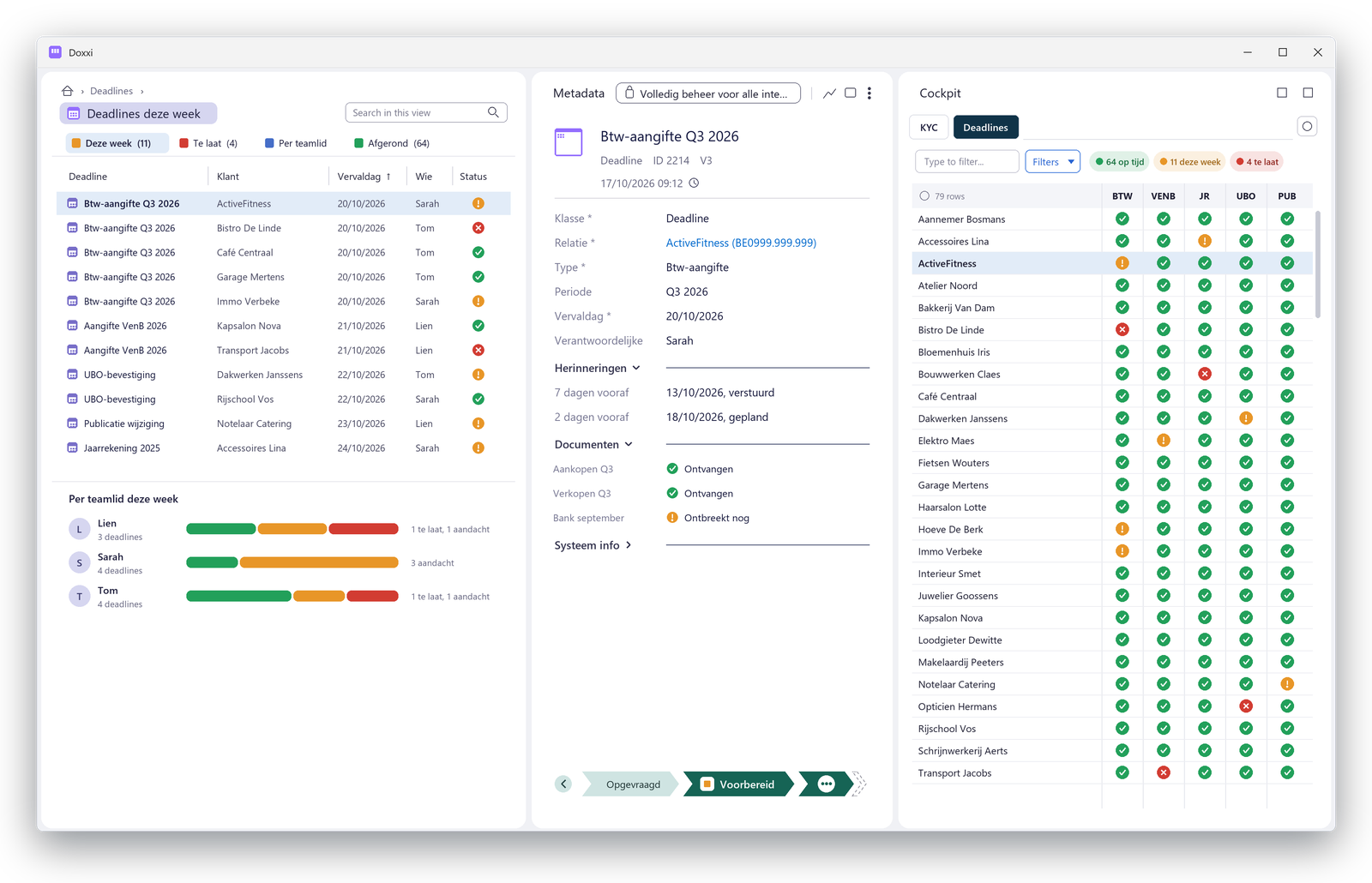Screen dimensions: 1372x883
Task: Focus the 'Type to filter...' field in Cockpit
Action: click(967, 162)
